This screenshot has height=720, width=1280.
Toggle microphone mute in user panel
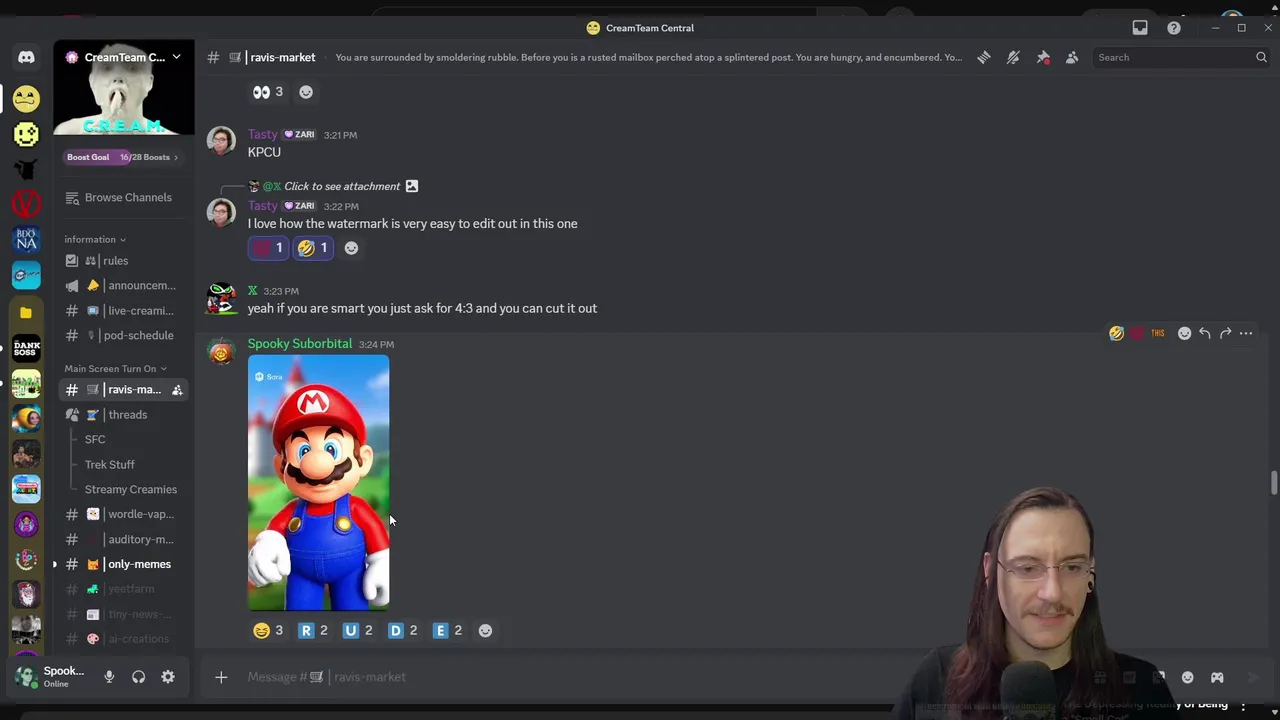point(109,677)
